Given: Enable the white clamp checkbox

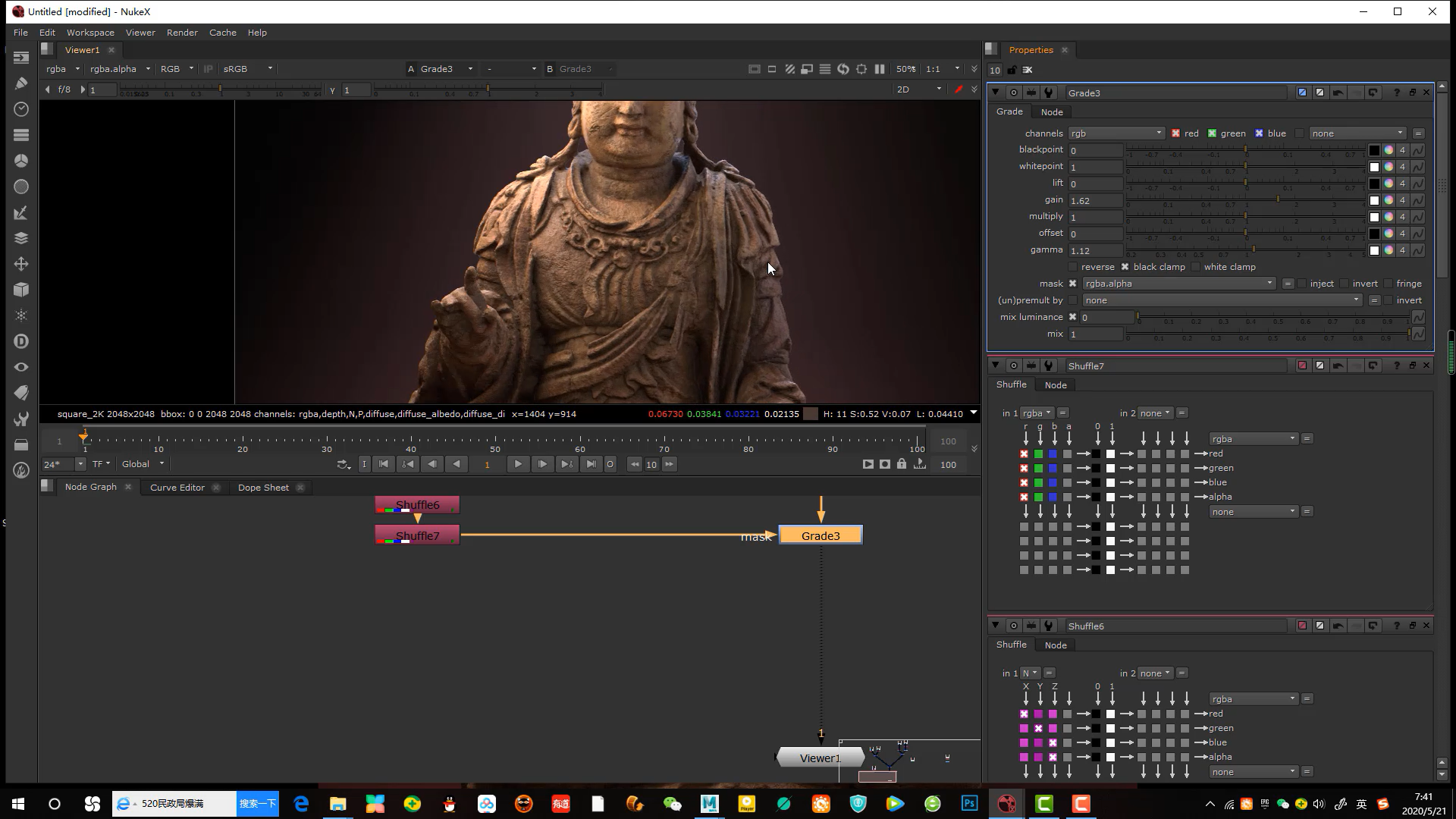Looking at the screenshot, I should [1196, 267].
